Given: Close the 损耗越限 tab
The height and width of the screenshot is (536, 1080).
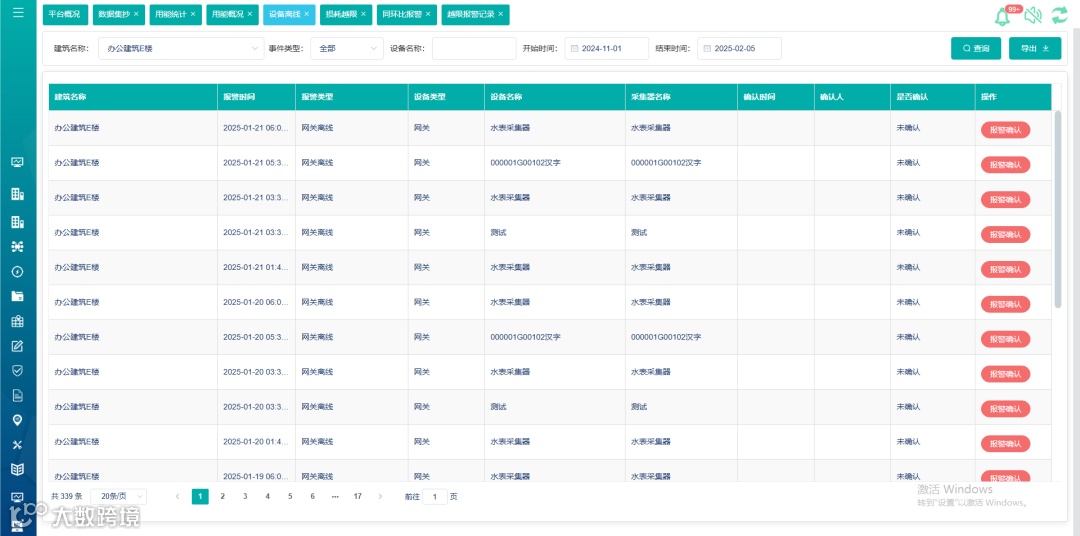Looking at the screenshot, I should [363, 14].
